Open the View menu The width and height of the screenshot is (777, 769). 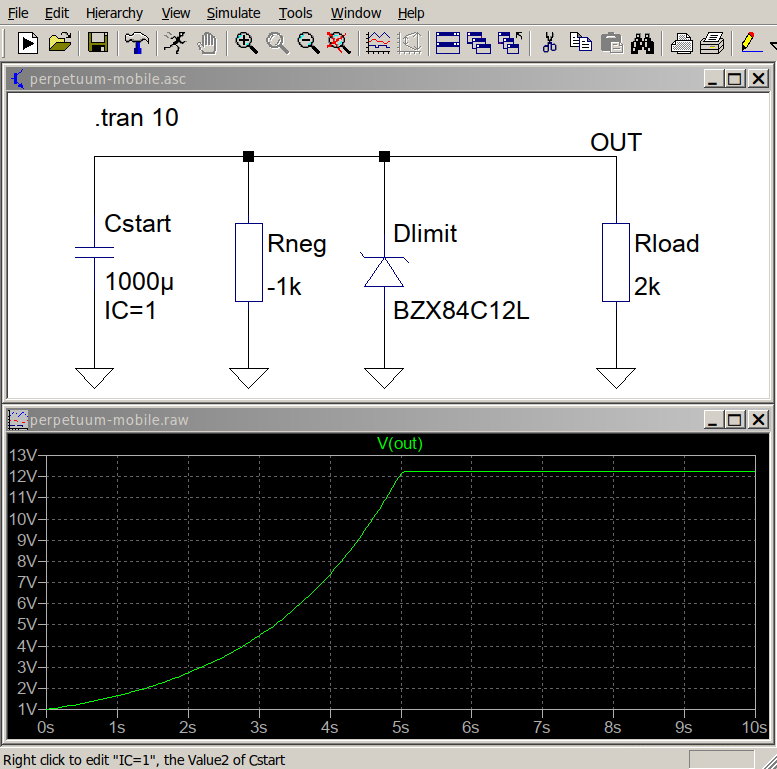coord(175,13)
